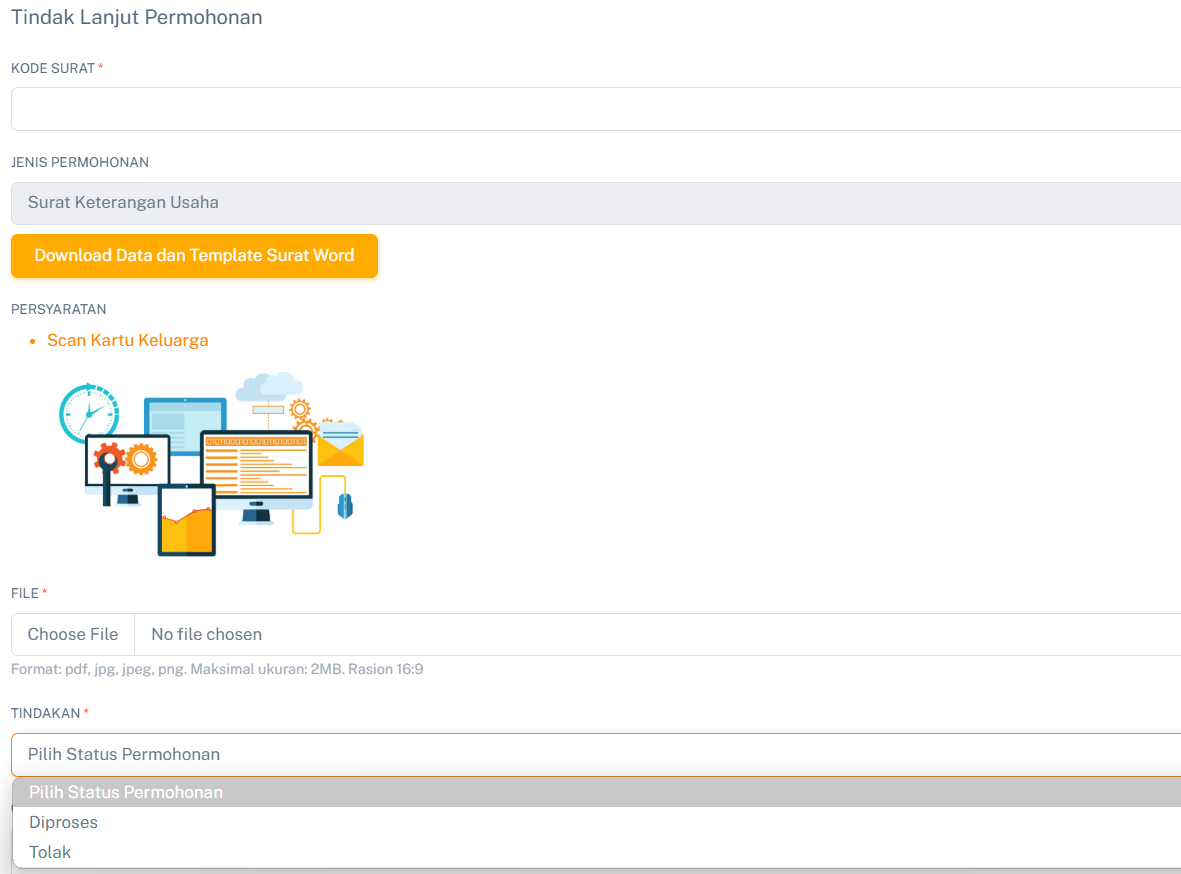
Task: Click the Choose File button
Action: (73, 634)
